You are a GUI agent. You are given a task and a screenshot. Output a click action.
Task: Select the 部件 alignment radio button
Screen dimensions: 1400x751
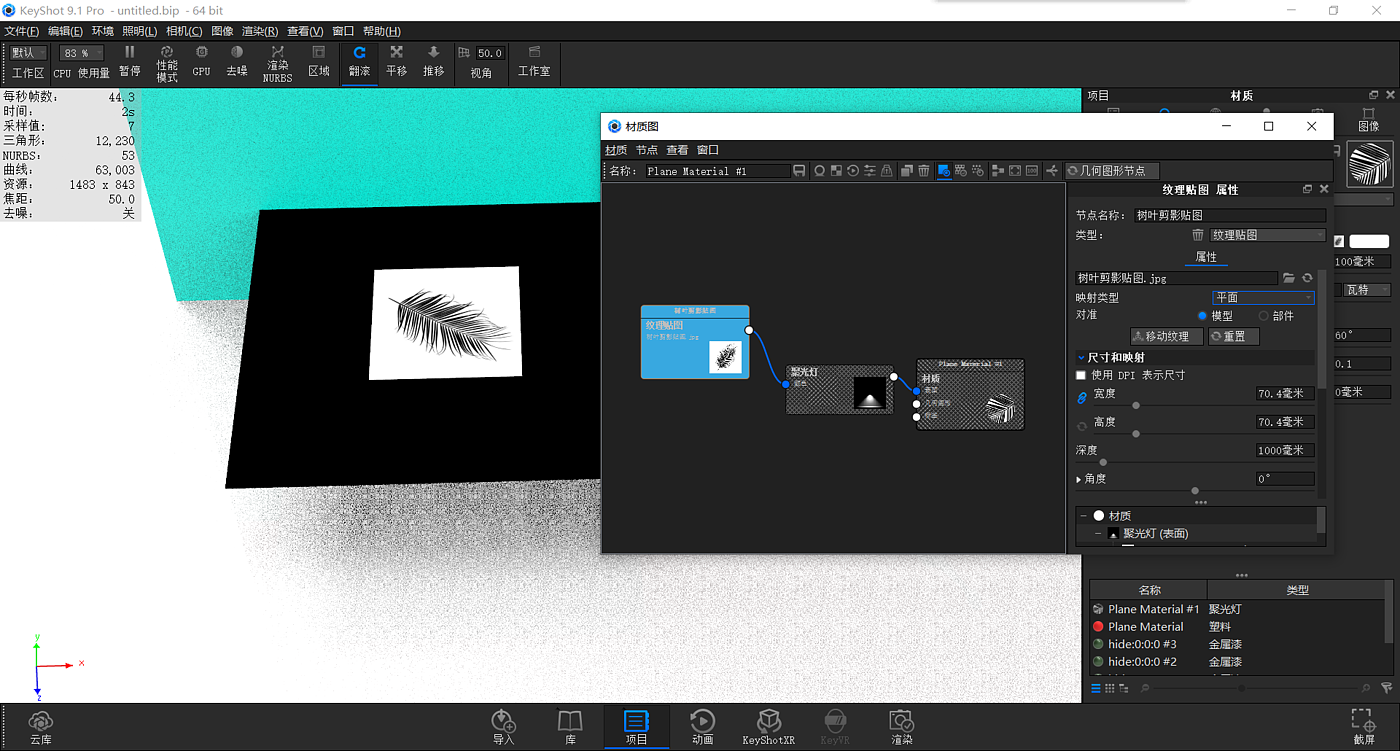click(x=1263, y=316)
